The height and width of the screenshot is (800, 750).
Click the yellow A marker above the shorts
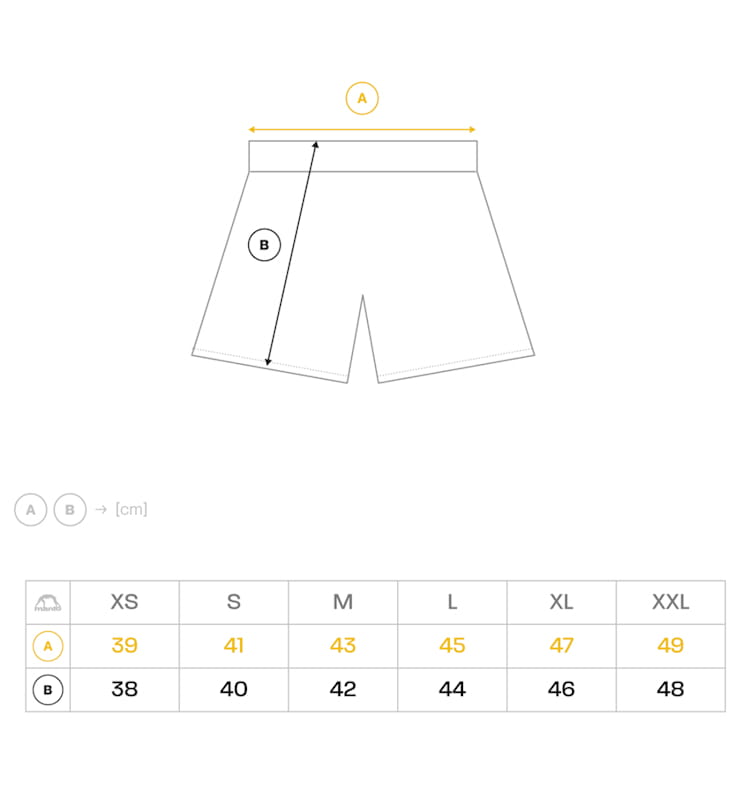362,98
